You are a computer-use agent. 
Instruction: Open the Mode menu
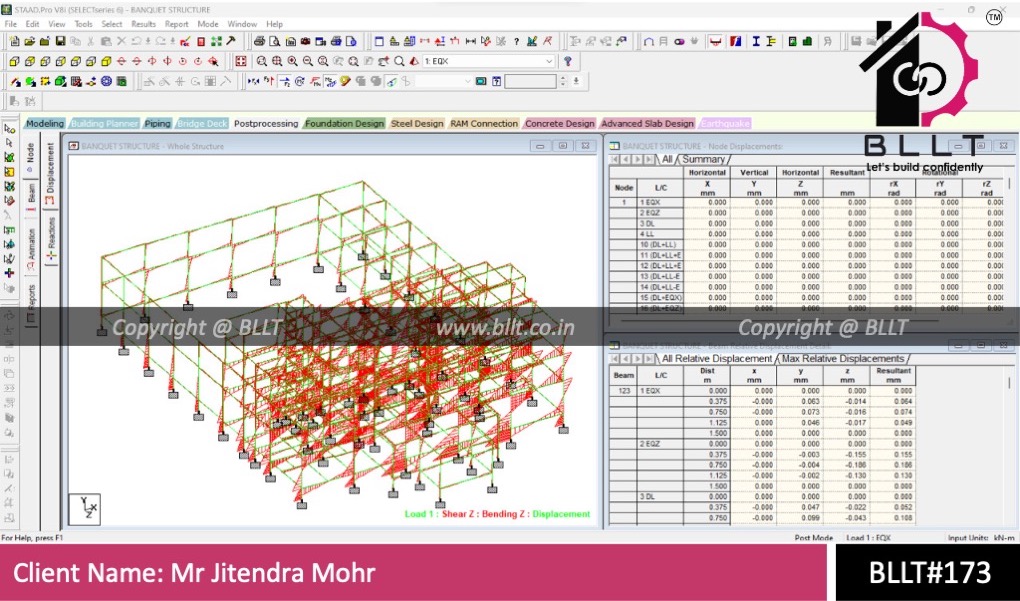(x=208, y=24)
